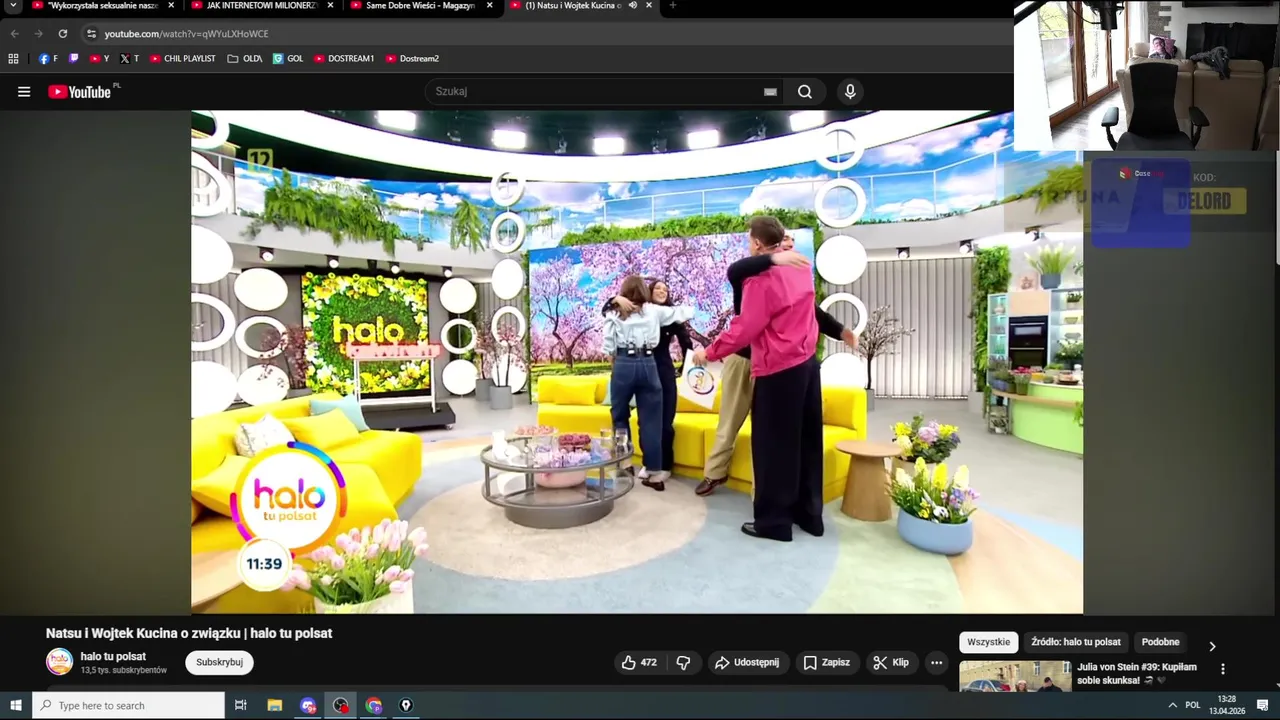Start voice search with microphone icon
This screenshot has height=720, width=1280.
[x=850, y=92]
